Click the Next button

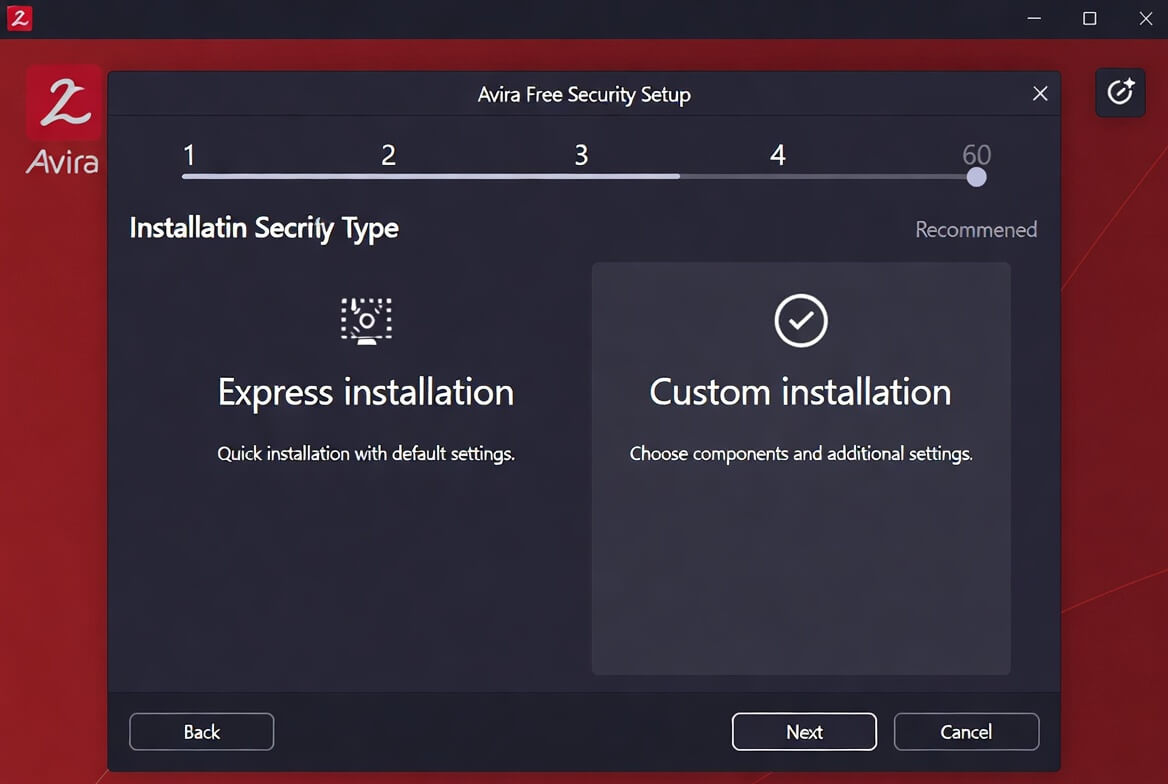pos(804,732)
